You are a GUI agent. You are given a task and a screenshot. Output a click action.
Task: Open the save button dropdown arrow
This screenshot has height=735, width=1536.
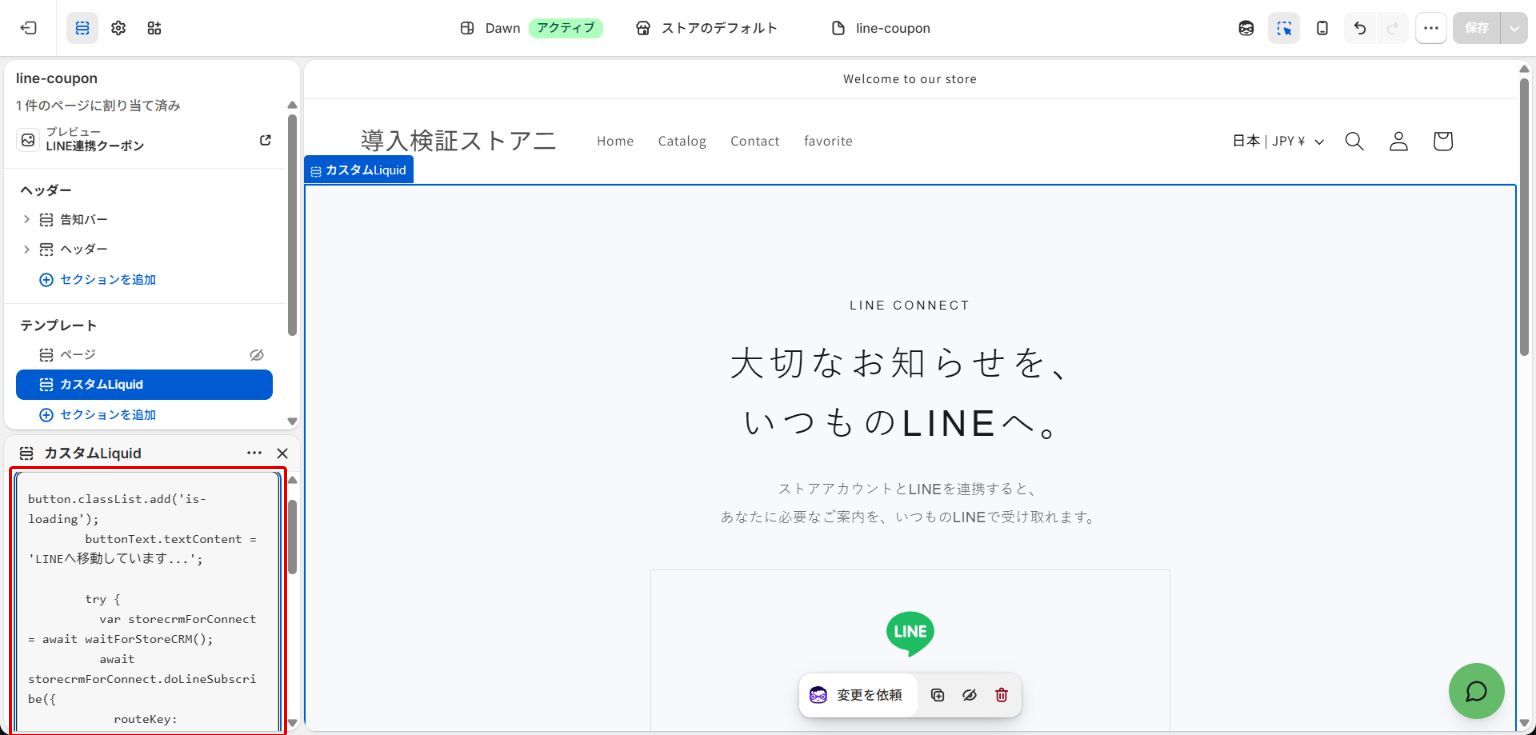coord(1514,28)
